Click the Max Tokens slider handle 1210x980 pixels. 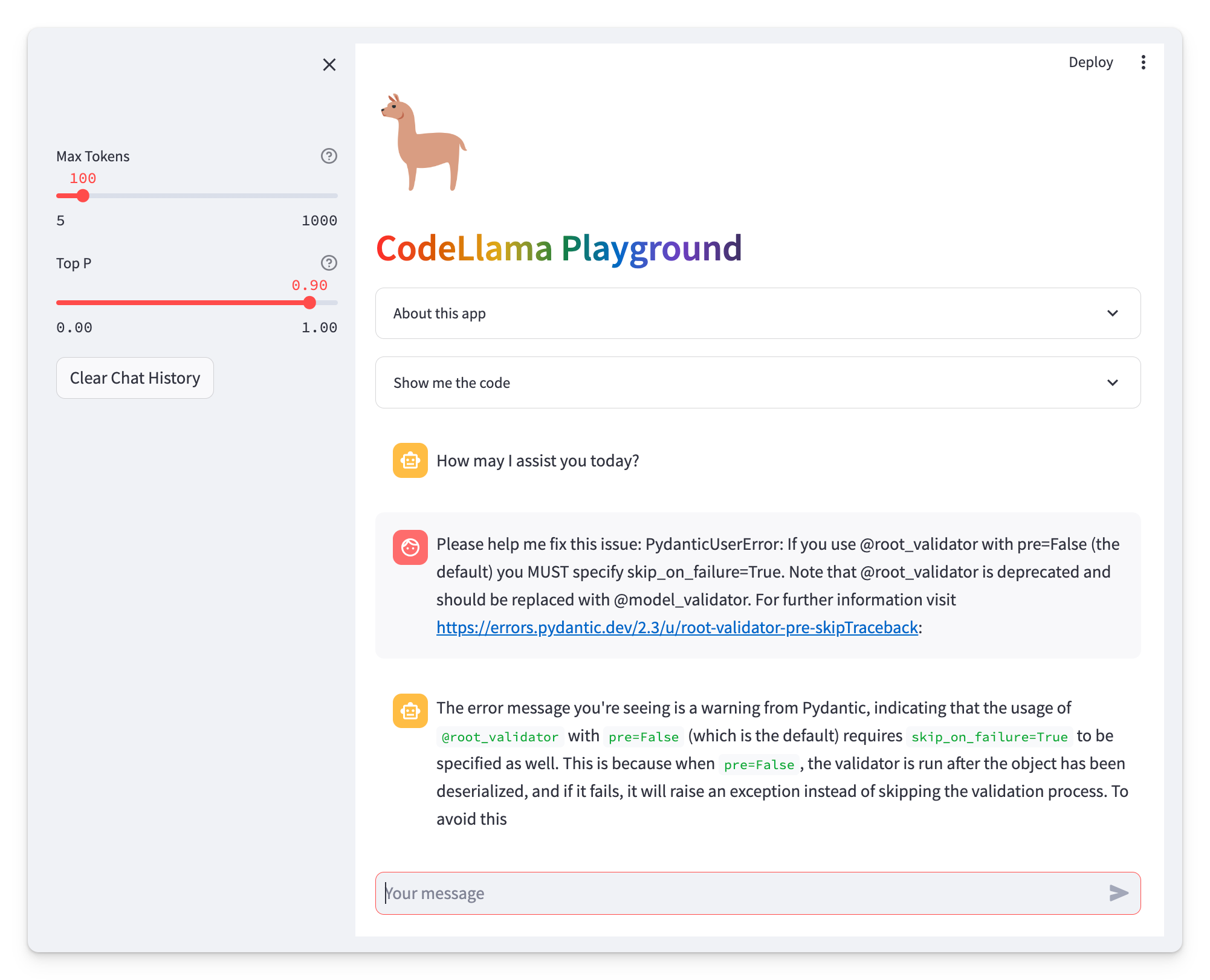click(x=83, y=196)
